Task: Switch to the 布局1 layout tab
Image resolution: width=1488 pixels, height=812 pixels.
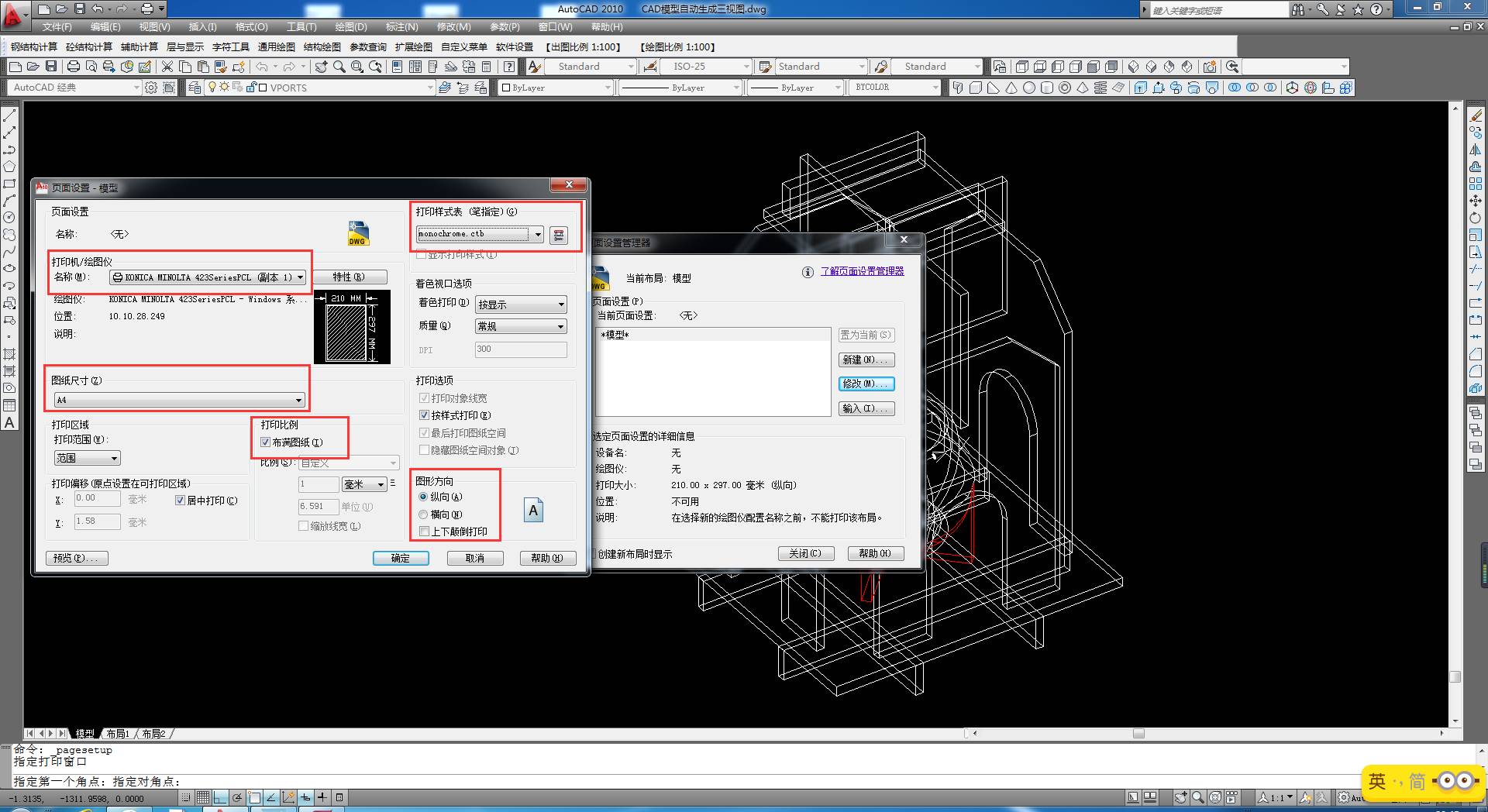Action: pyautogui.click(x=118, y=734)
